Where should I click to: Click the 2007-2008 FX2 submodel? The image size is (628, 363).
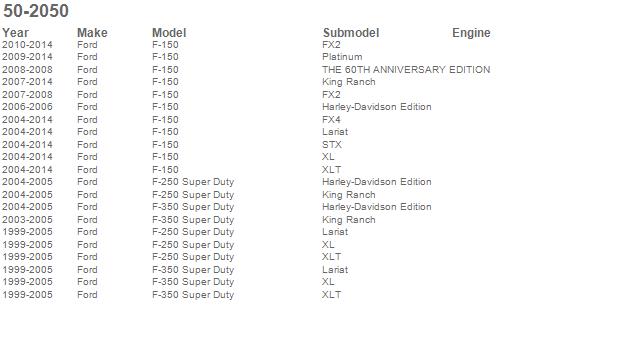click(x=331, y=95)
